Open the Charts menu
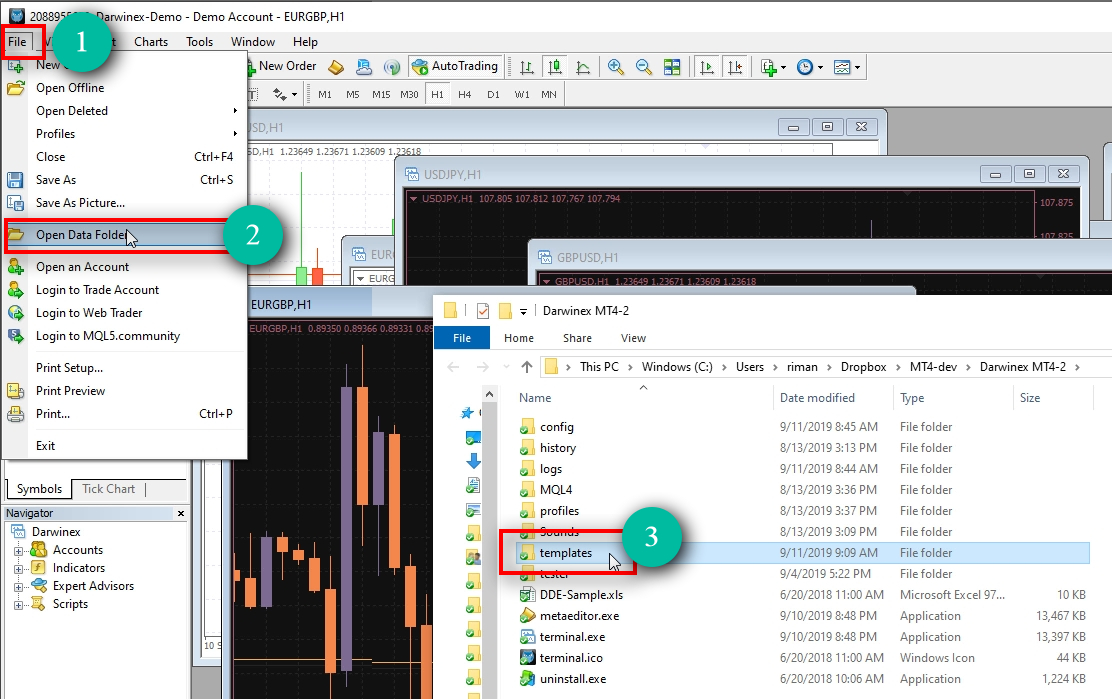 click(x=151, y=42)
